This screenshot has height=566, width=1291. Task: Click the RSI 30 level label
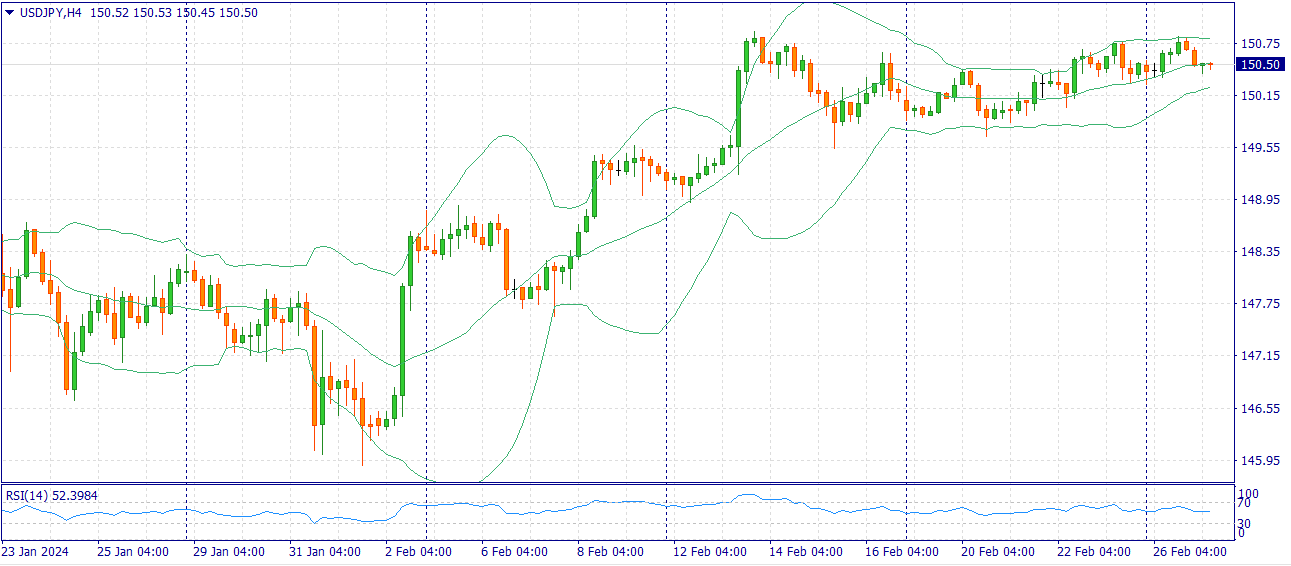1245,523
